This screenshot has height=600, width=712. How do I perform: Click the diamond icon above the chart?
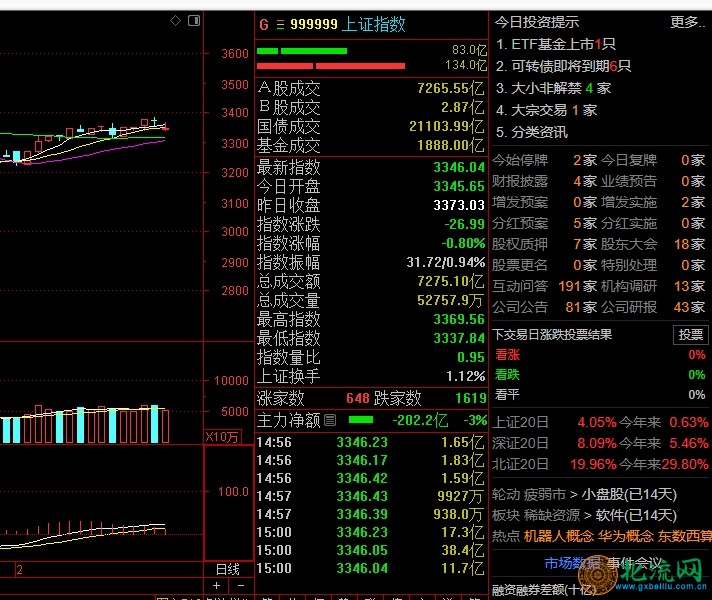(x=175, y=20)
